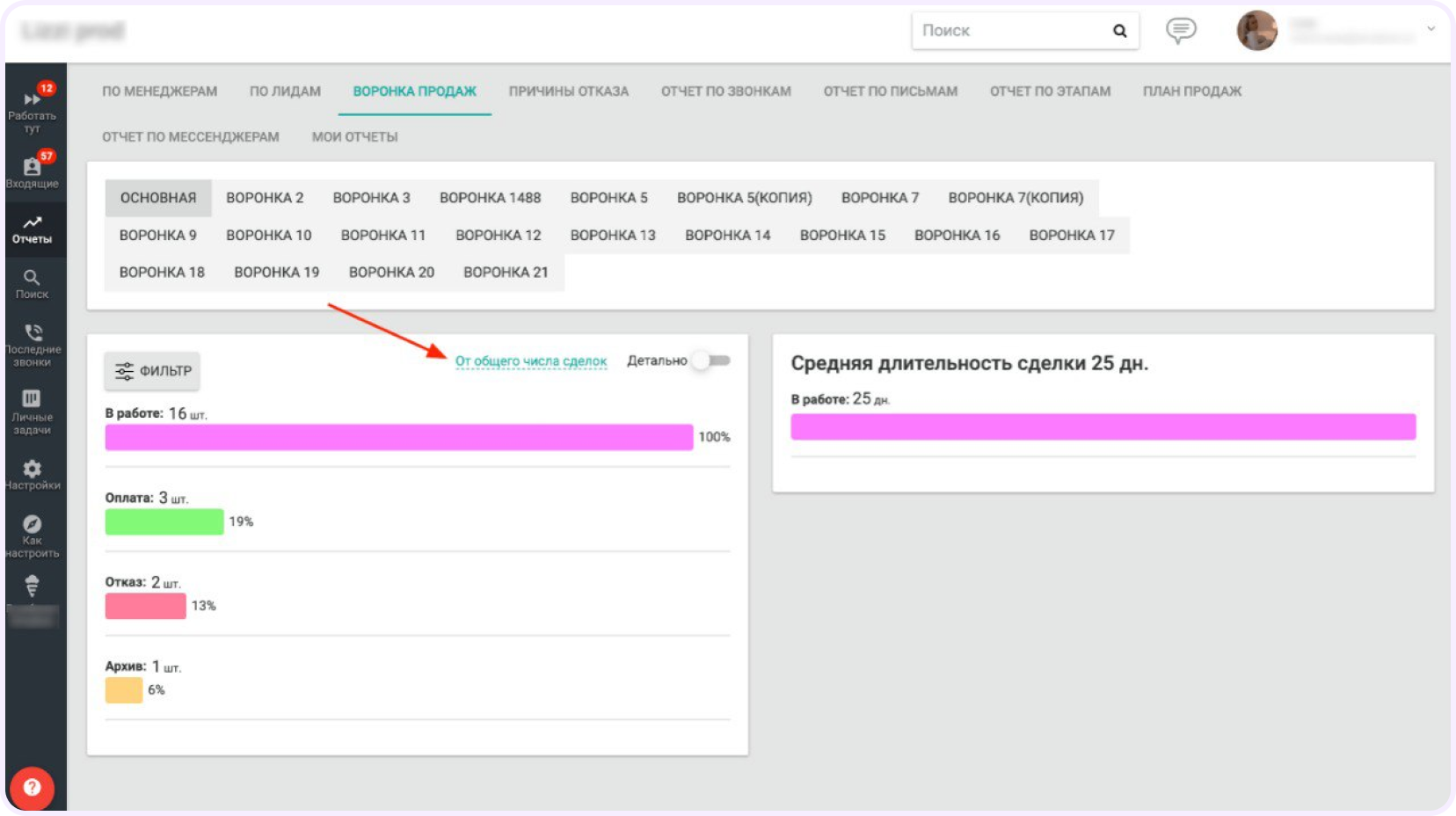Click the 'Отказ: 2 шт.' label

tap(142, 582)
